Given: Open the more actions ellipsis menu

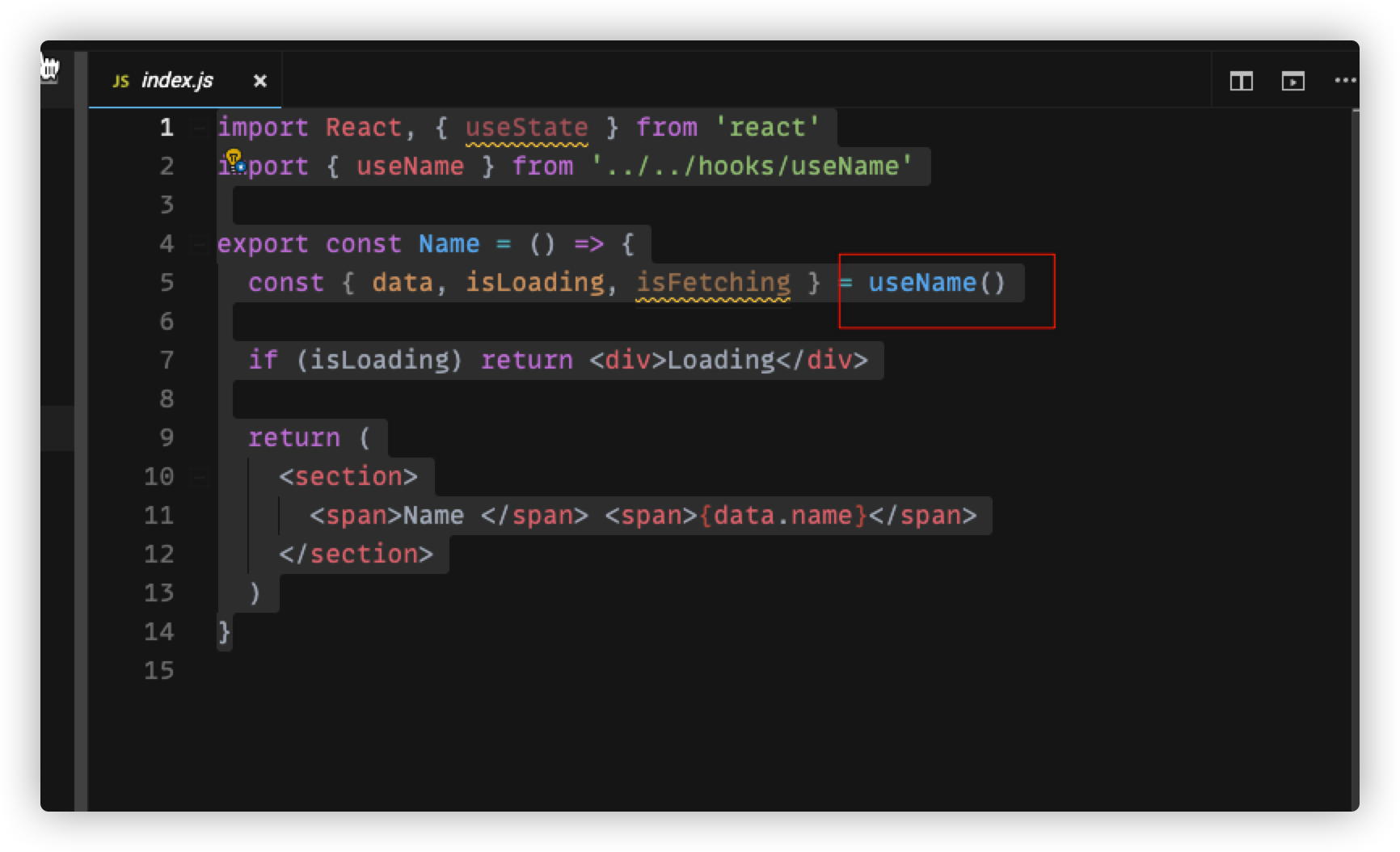Looking at the screenshot, I should coord(1345,80).
